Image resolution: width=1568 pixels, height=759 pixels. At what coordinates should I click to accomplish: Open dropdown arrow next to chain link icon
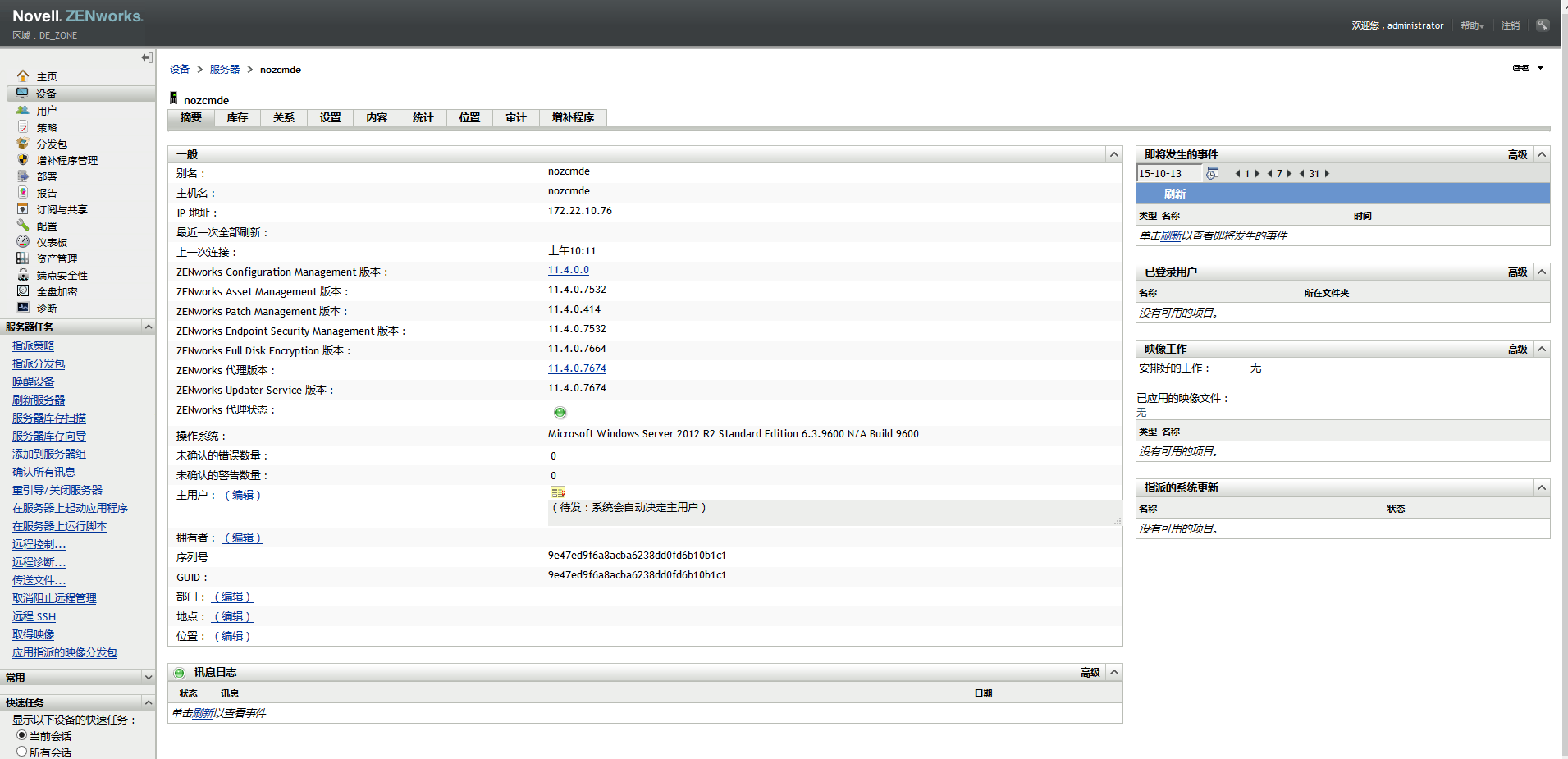[1541, 68]
